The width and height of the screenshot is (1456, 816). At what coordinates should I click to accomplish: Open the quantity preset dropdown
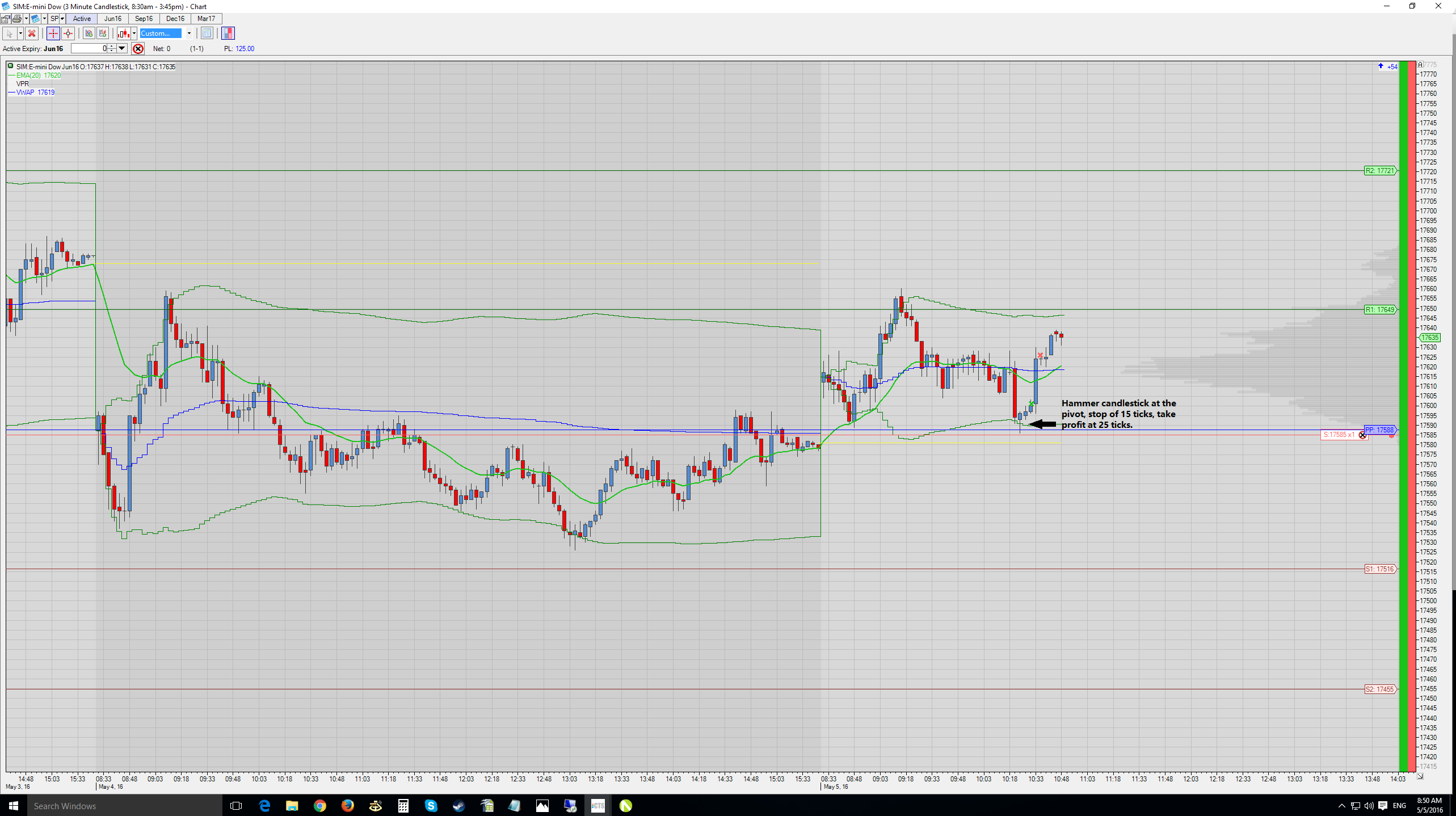pyautogui.click(x=122, y=49)
